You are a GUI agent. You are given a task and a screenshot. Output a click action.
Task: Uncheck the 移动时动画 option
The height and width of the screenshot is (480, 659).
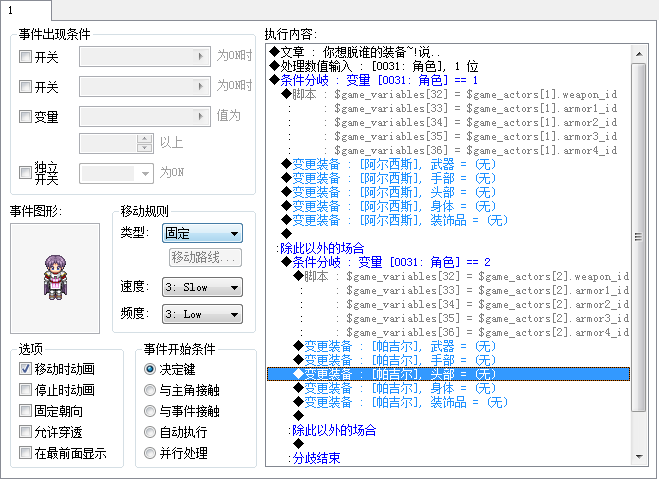(x=25, y=369)
